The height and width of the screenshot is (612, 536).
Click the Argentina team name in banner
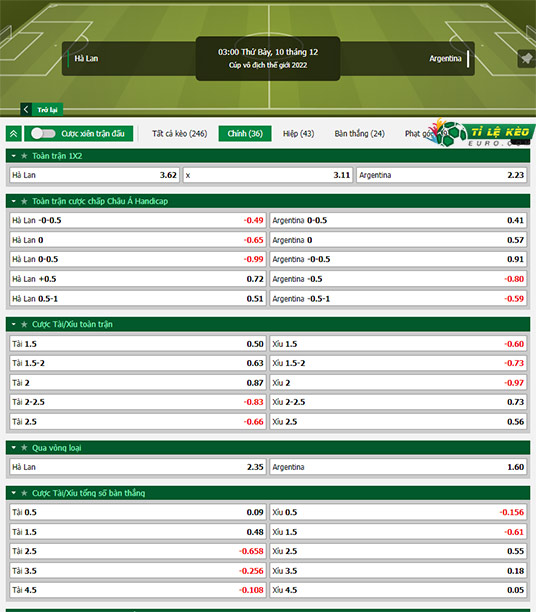coord(445,59)
